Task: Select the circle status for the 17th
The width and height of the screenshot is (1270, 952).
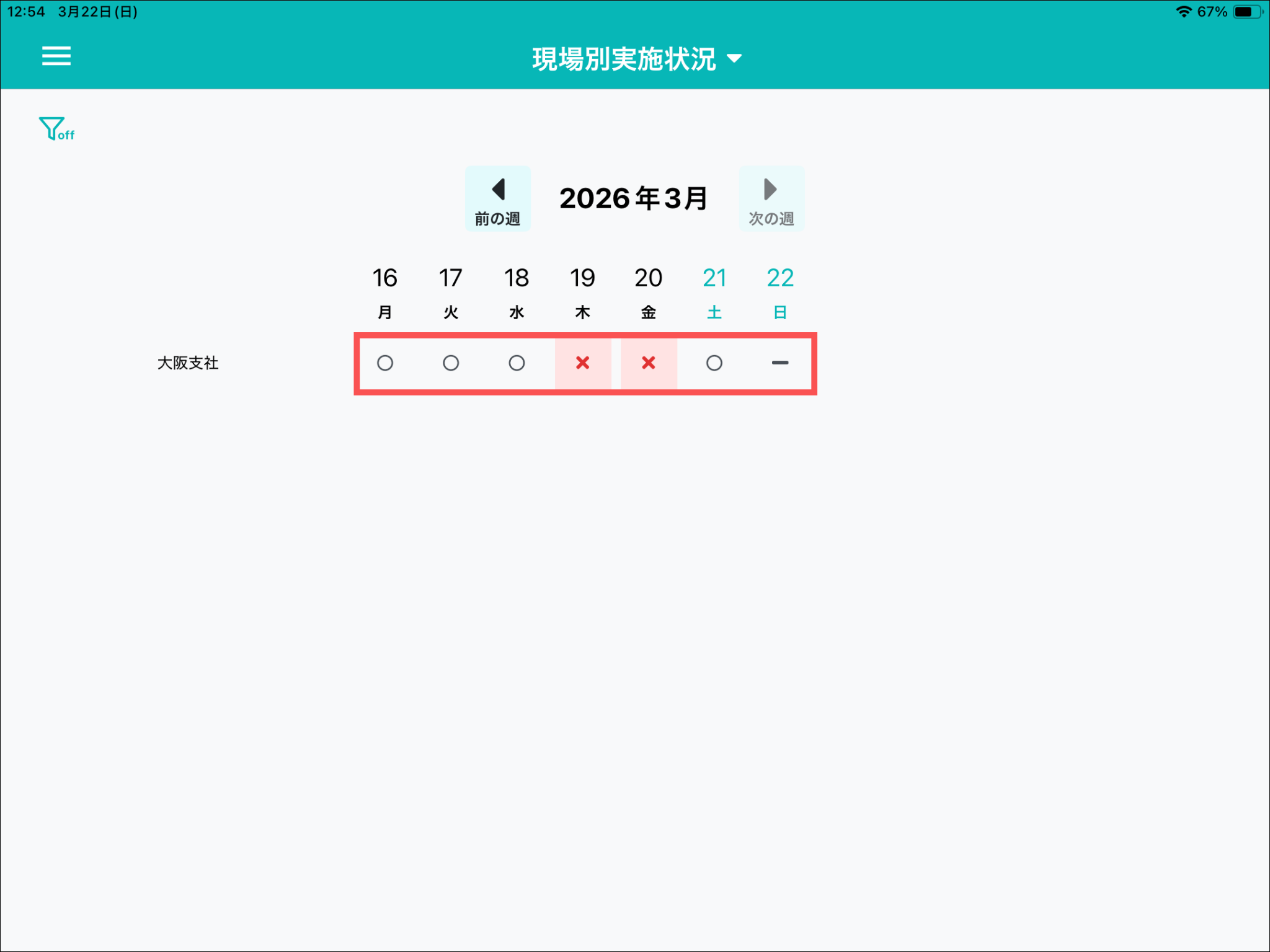Action: 451,363
